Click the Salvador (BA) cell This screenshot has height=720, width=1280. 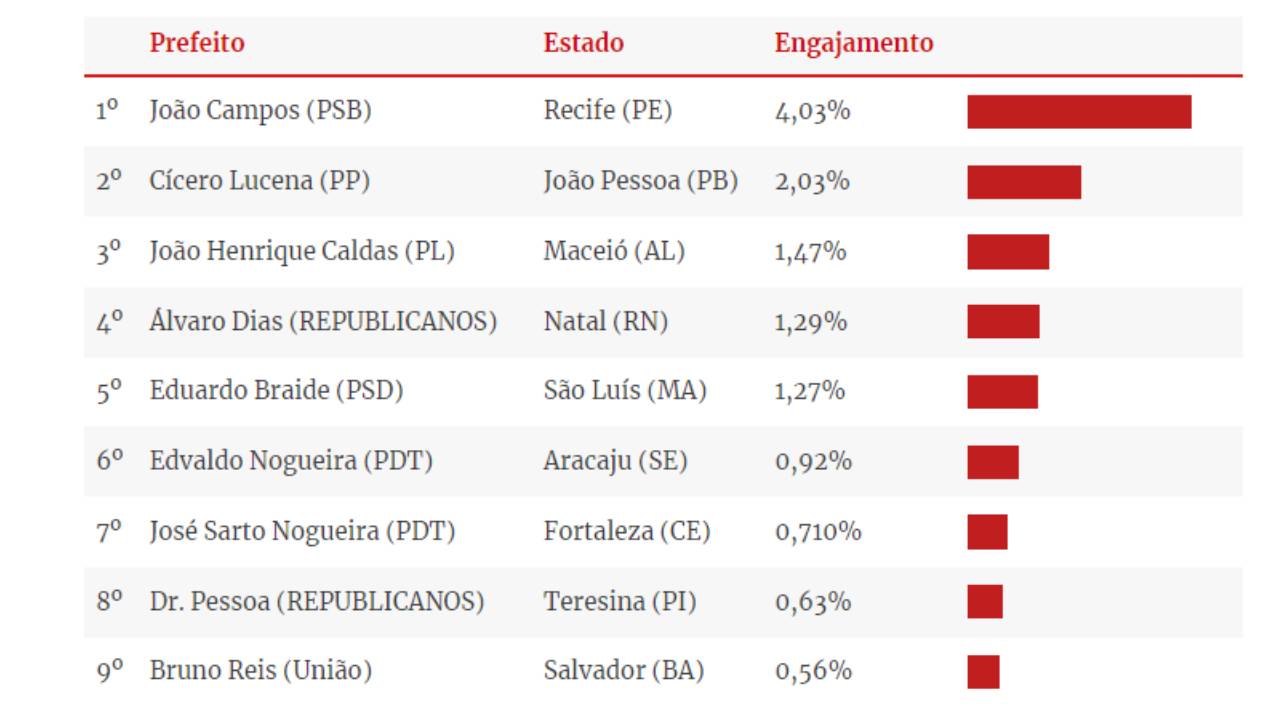point(623,671)
